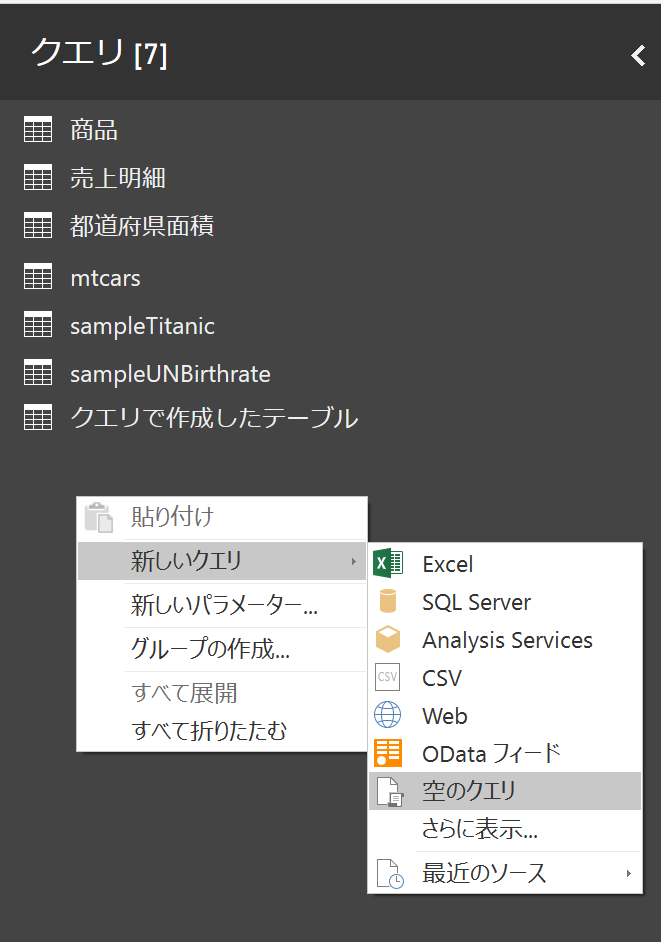661x942 pixels.
Task: Select the sampleTitanic query
Action: click(142, 326)
